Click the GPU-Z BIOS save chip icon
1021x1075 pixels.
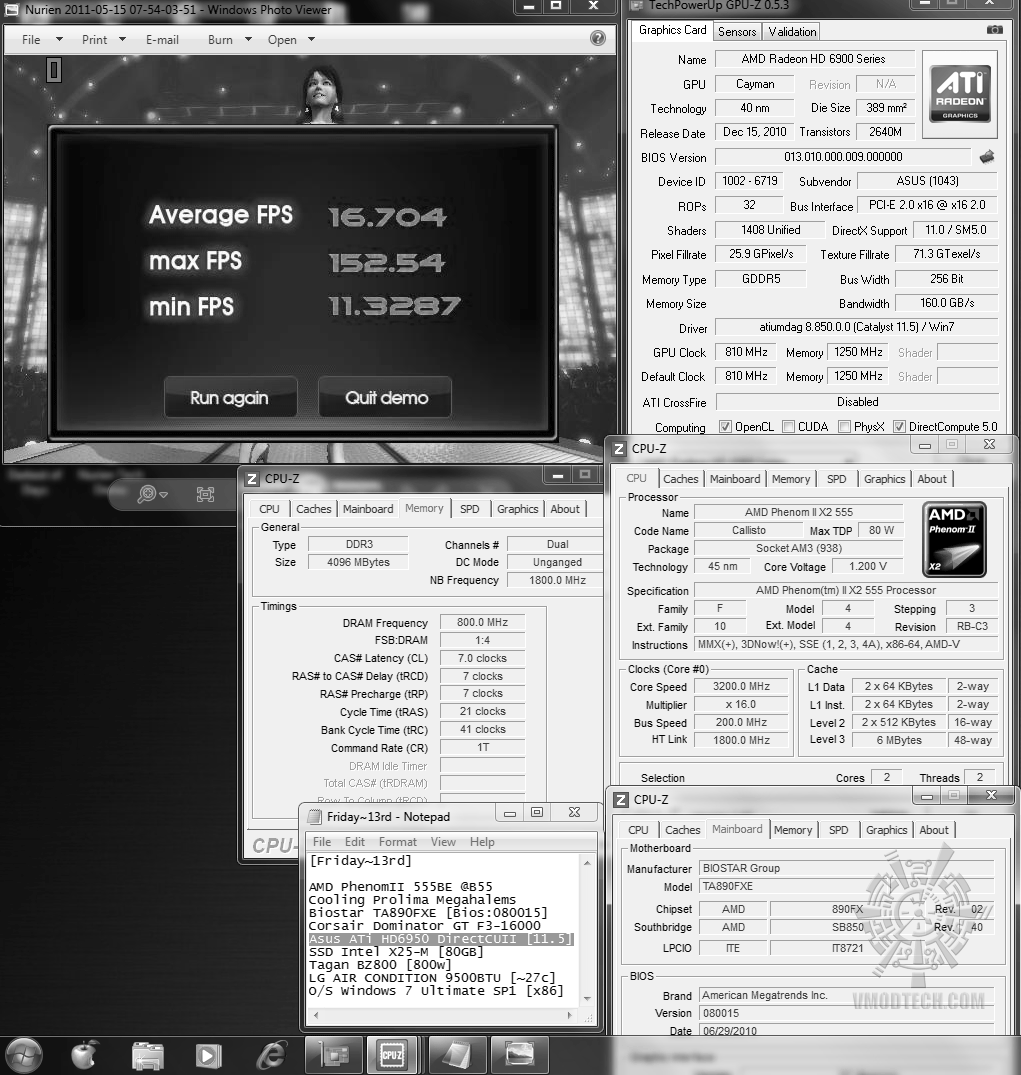point(987,157)
